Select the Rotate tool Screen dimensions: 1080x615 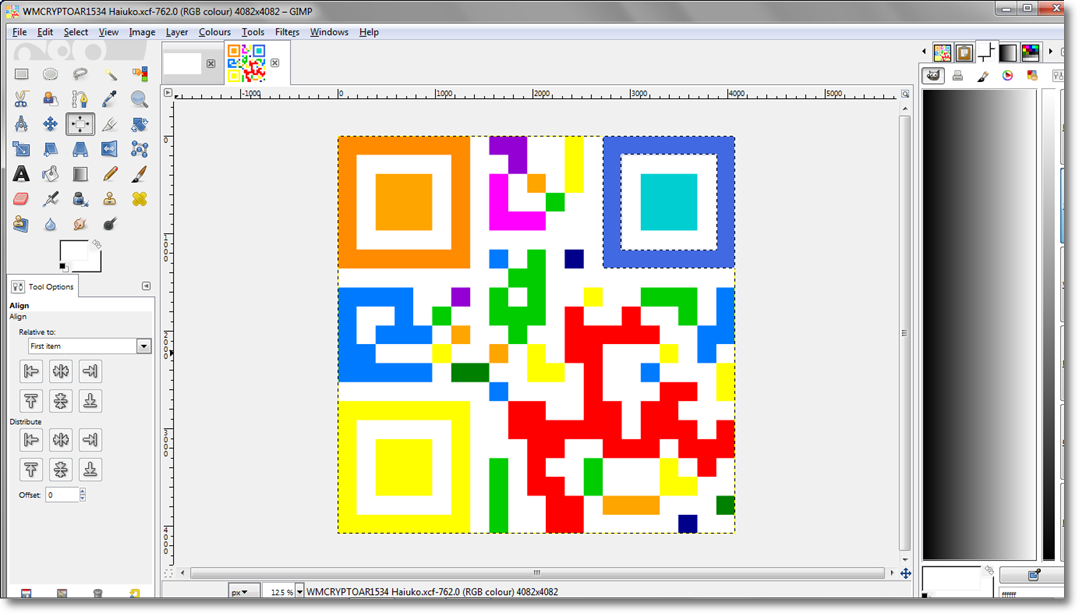coord(140,124)
